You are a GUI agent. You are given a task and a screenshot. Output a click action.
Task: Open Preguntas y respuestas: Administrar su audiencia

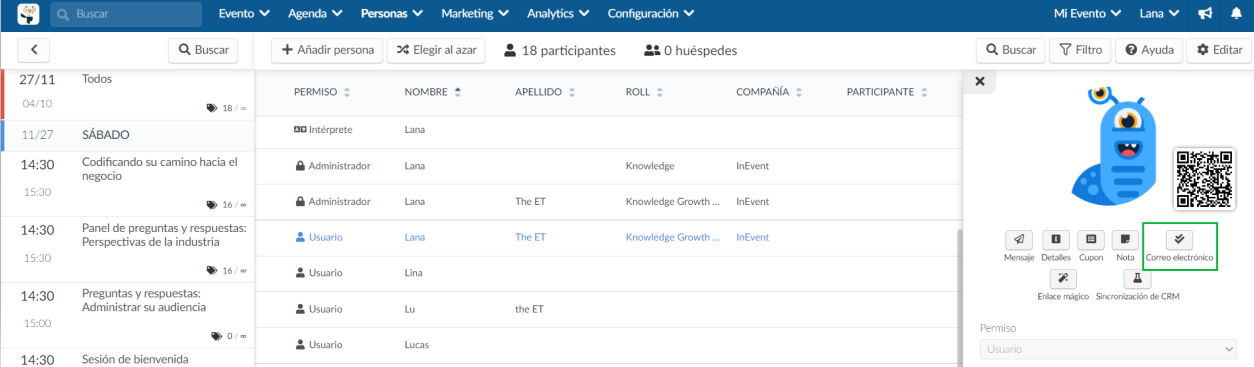pyautogui.click(x=128, y=315)
